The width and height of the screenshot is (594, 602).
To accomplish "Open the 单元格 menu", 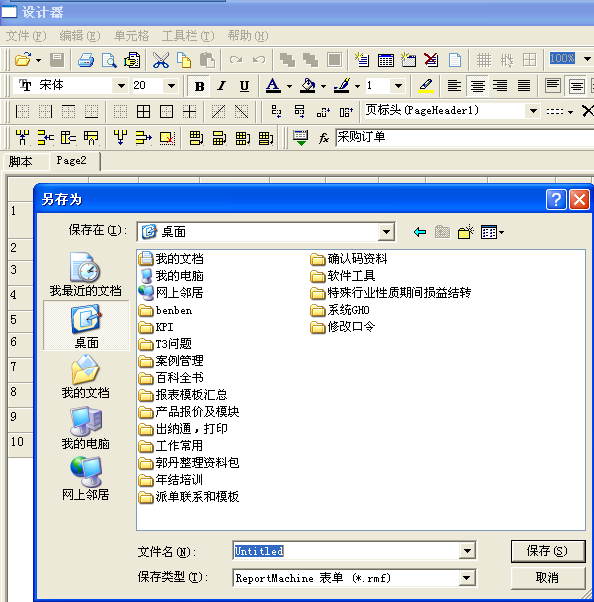I will pyautogui.click(x=131, y=36).
